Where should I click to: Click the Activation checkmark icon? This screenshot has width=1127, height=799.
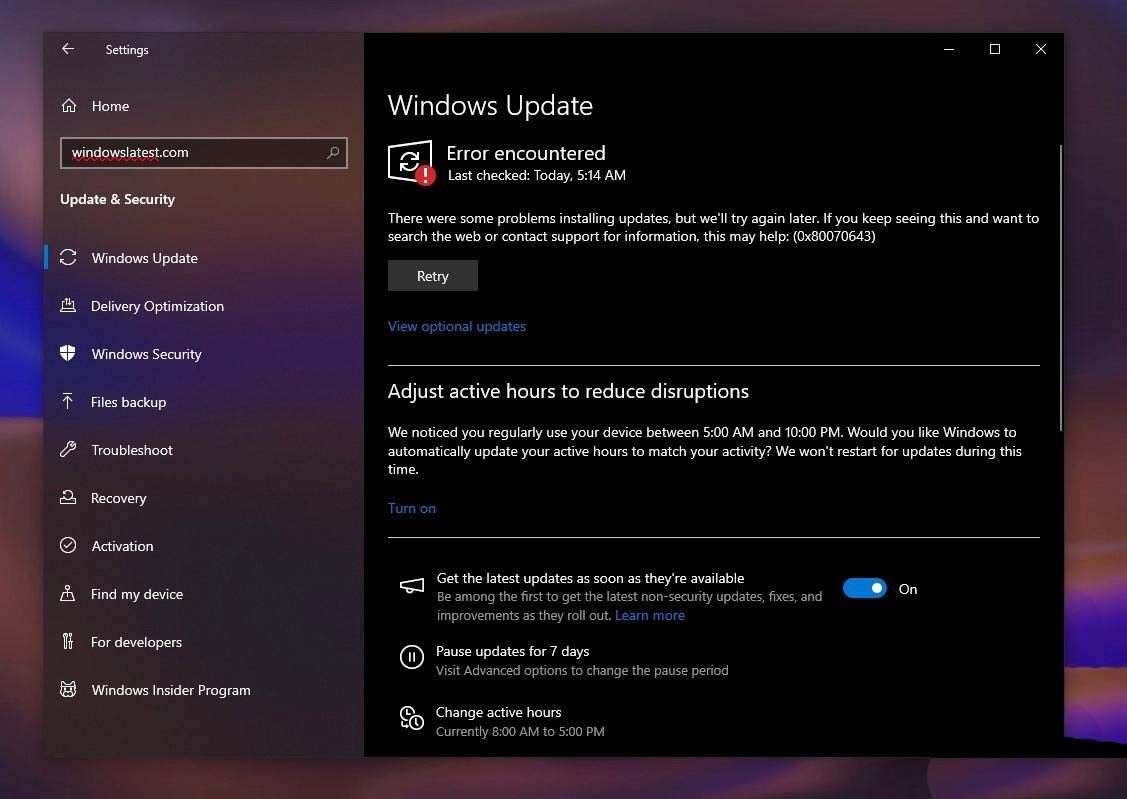coord(68,545)
